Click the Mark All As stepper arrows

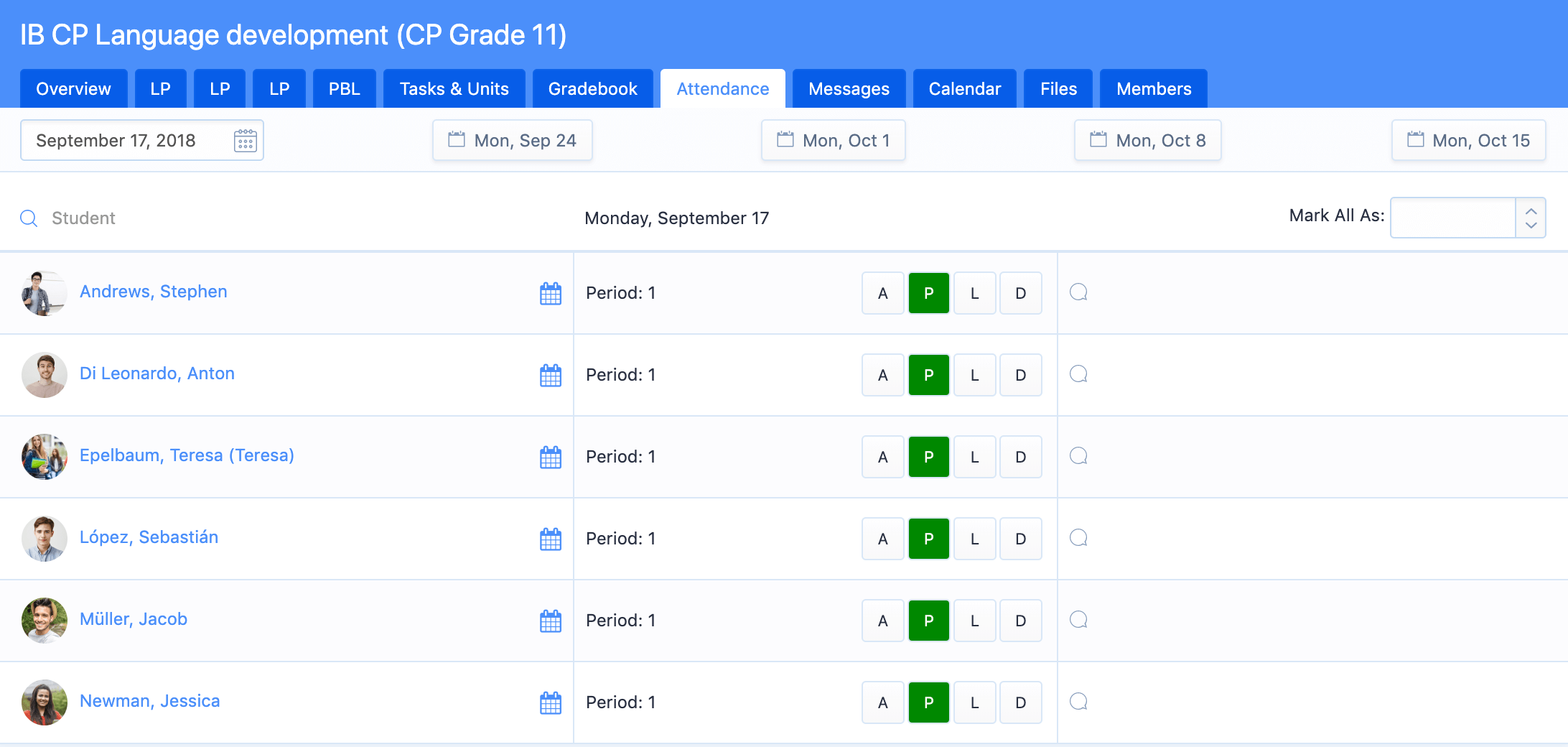click(1531, 218)
